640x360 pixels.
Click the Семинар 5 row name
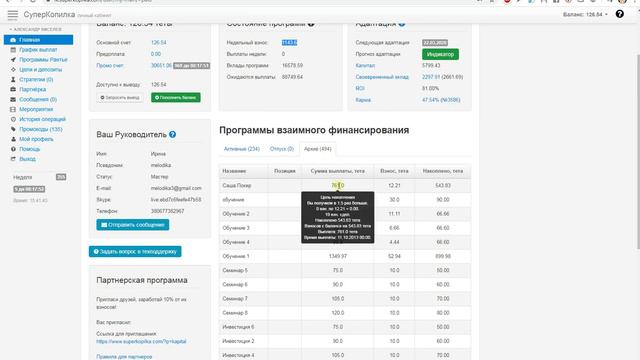click(235, 271)
